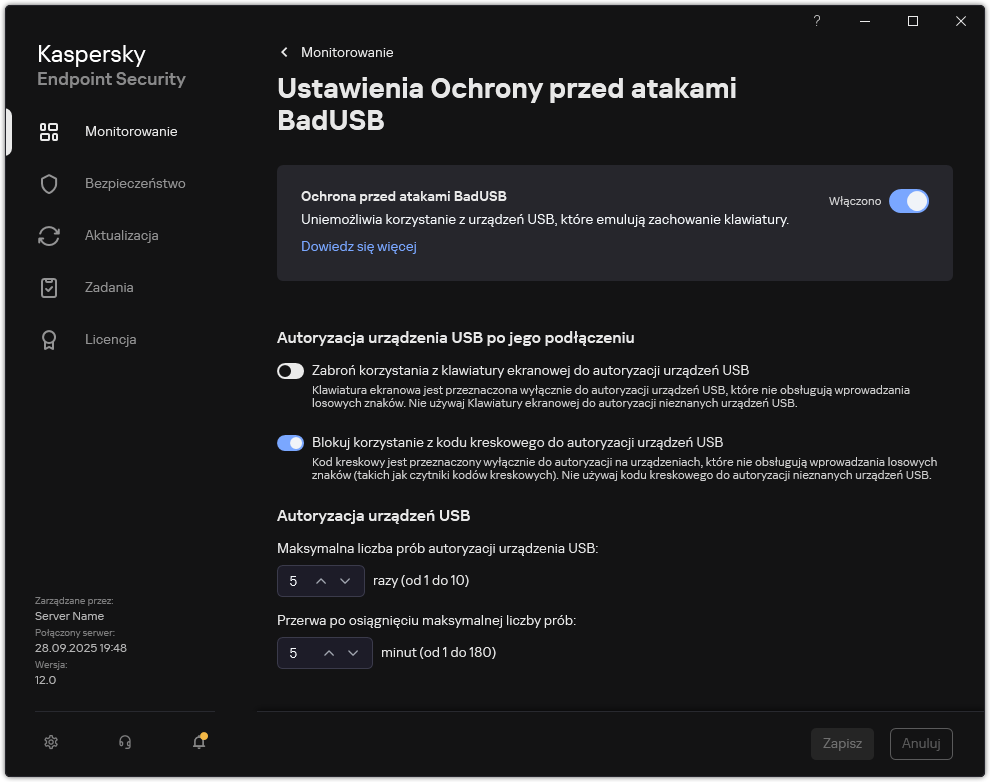
Task: Open Aktualizacja from the sidebar
Action: 49,235
